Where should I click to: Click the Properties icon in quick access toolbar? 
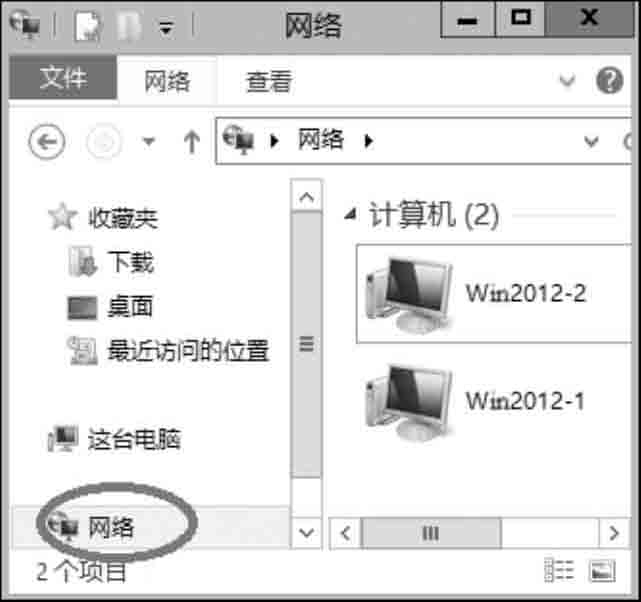pyautogui.click(x=87, y=26)
